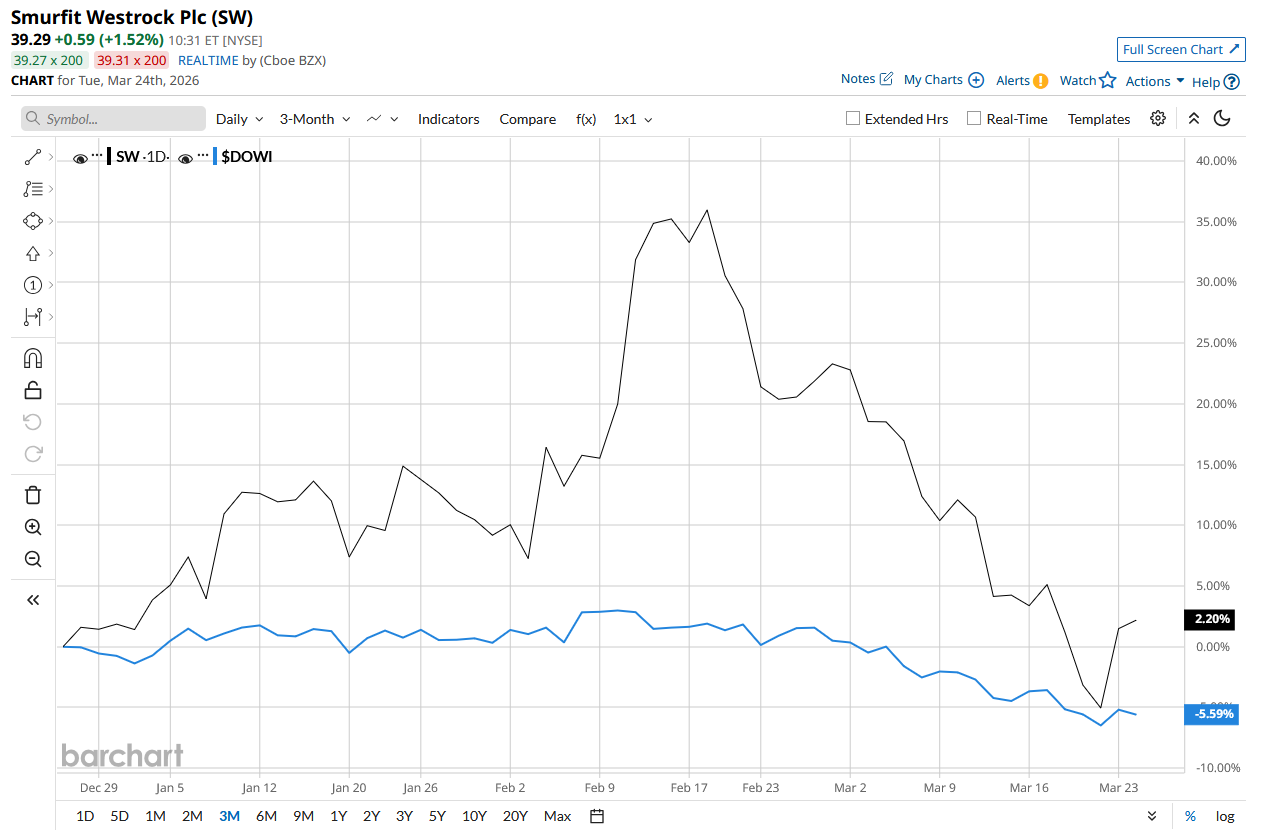Select the 20Y range tab
Image resolution: width=1266 pixels, height=830 pixels.
(515, 816)
